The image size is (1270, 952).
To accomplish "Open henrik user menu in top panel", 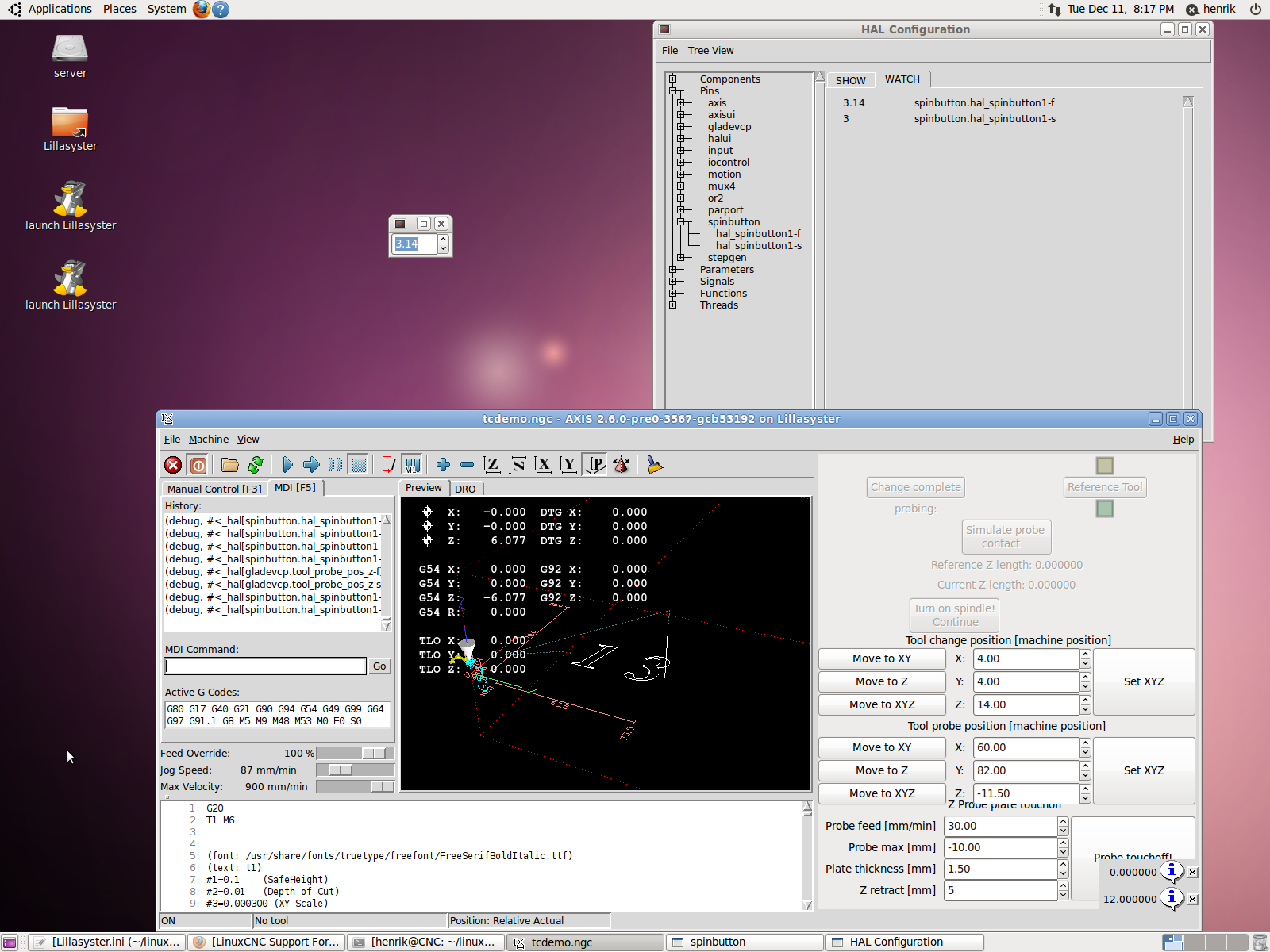I will pyautogui.click(x=1211, y=9).
